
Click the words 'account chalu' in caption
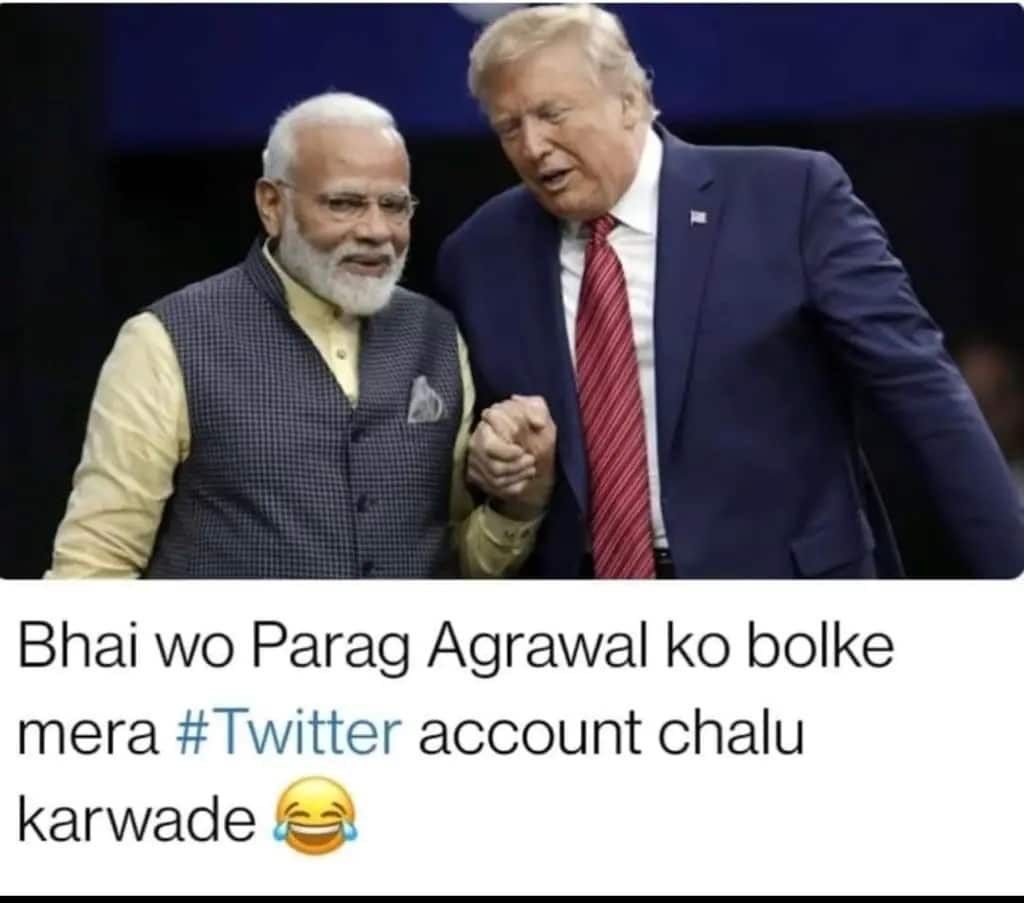click(611, 733)
